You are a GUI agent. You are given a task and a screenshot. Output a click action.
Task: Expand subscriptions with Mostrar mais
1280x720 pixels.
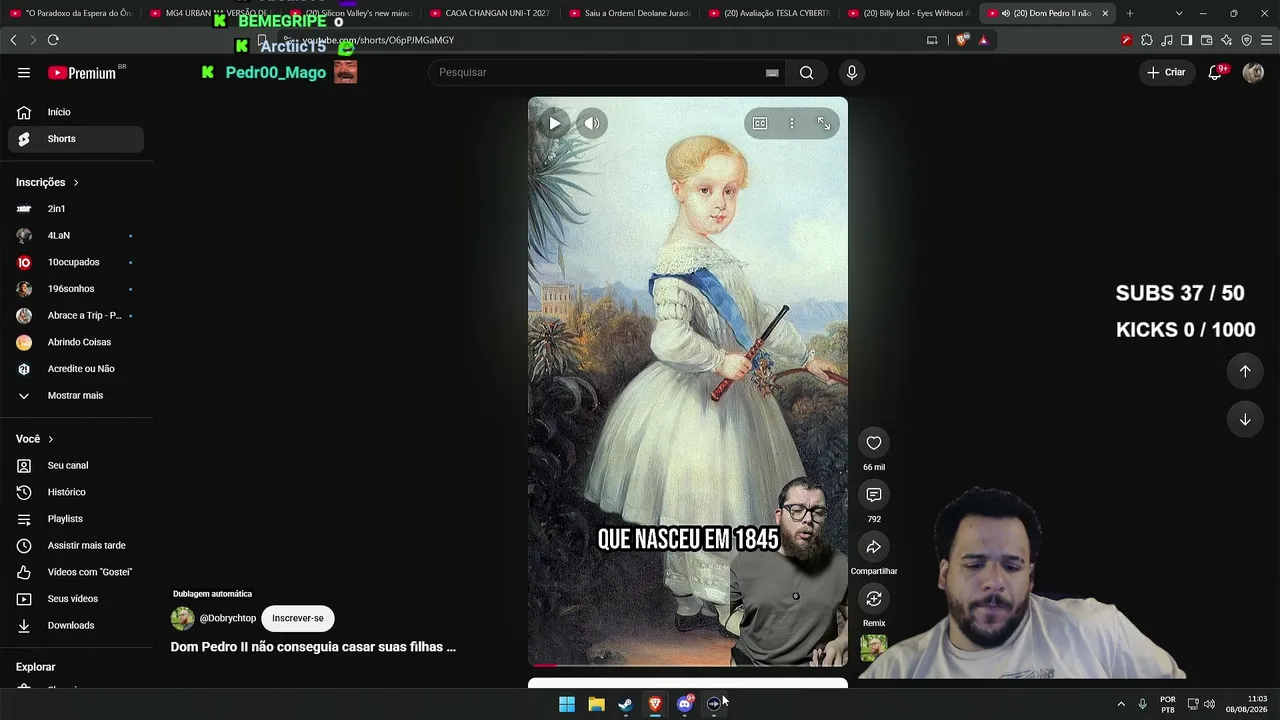click(76, 395)
